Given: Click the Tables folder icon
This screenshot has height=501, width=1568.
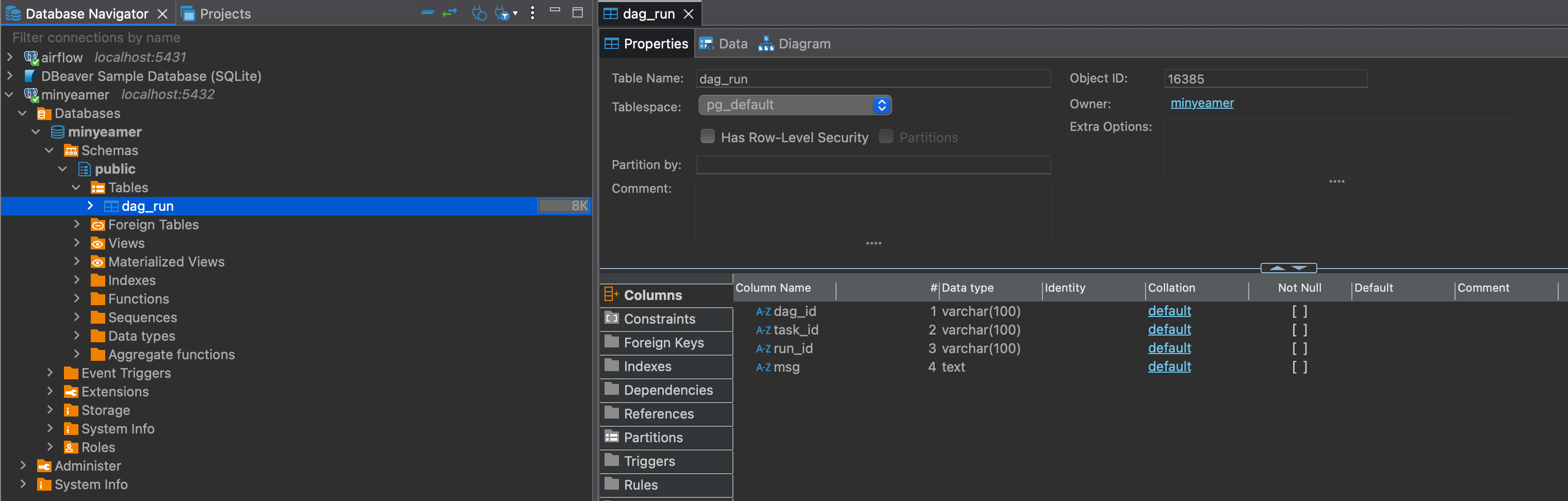Looking at the screenshot, I should coord(98,188).
